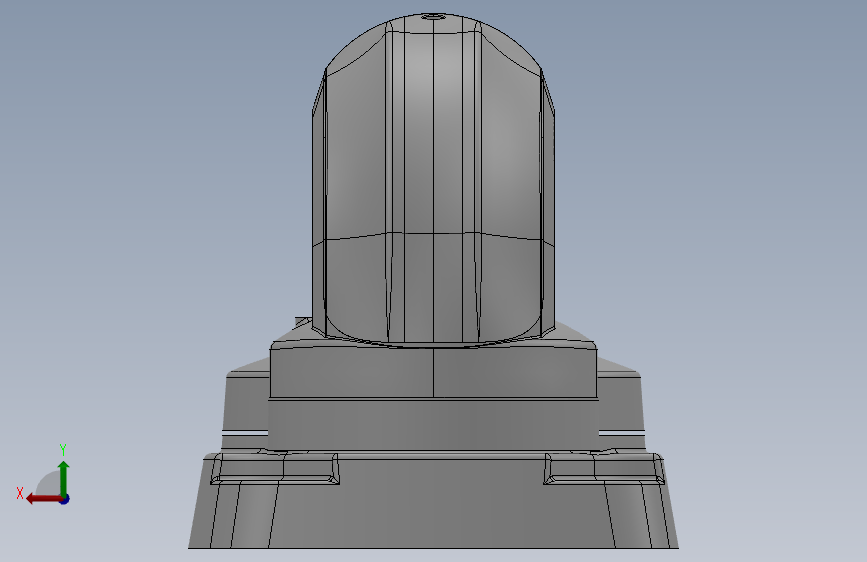Click the red X axis arrow of the triad

pos(43,499)
